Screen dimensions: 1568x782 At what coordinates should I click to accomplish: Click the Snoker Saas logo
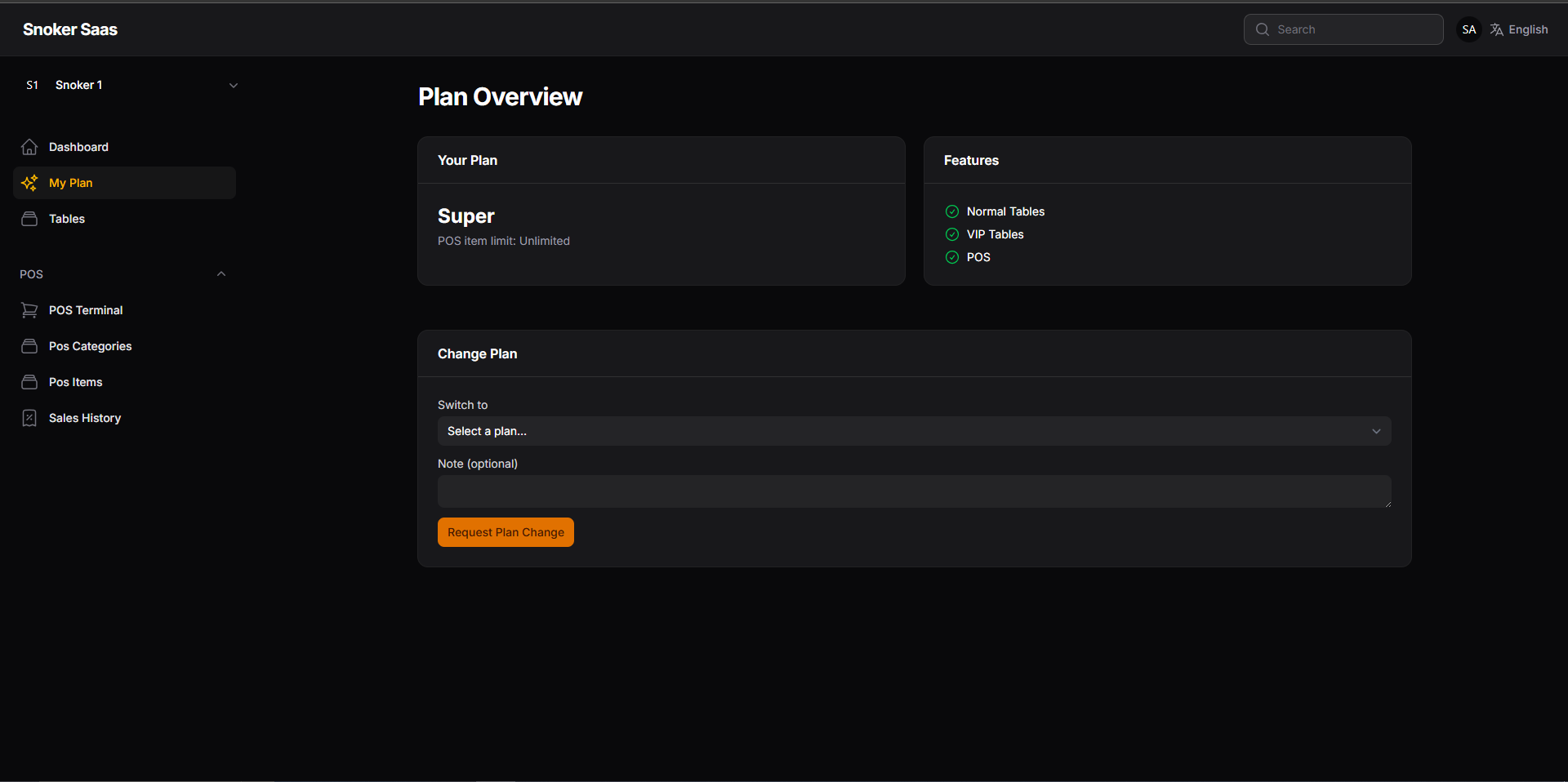(x=70, y=29)
